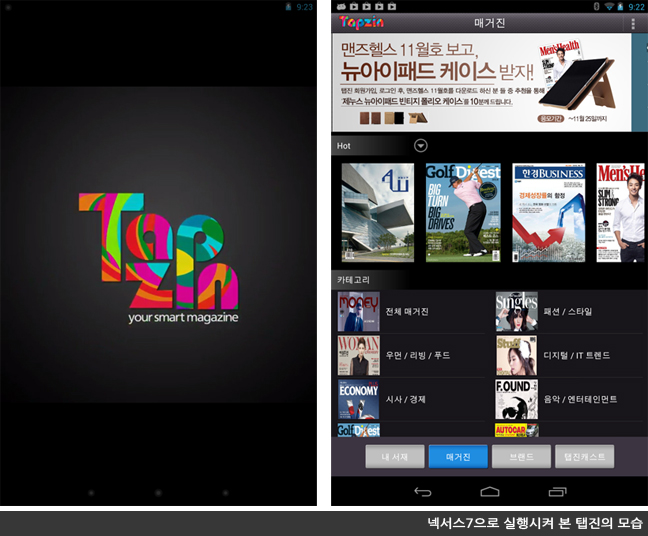648x536 pixels.
Task: Open the Golf Digest Hot cover
Action: click(x=463, y=213)
